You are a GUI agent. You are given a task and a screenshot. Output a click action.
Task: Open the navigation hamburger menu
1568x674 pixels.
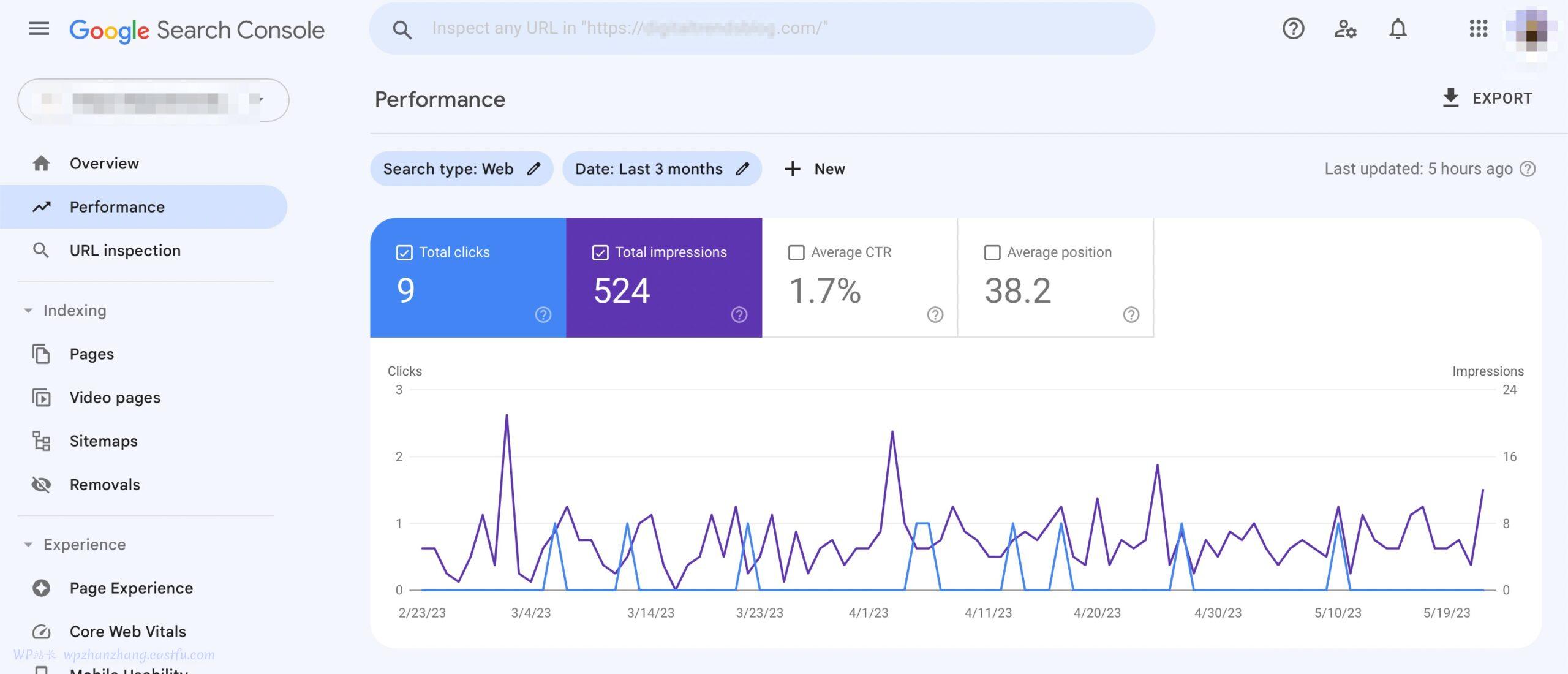[x=39, y=28]
